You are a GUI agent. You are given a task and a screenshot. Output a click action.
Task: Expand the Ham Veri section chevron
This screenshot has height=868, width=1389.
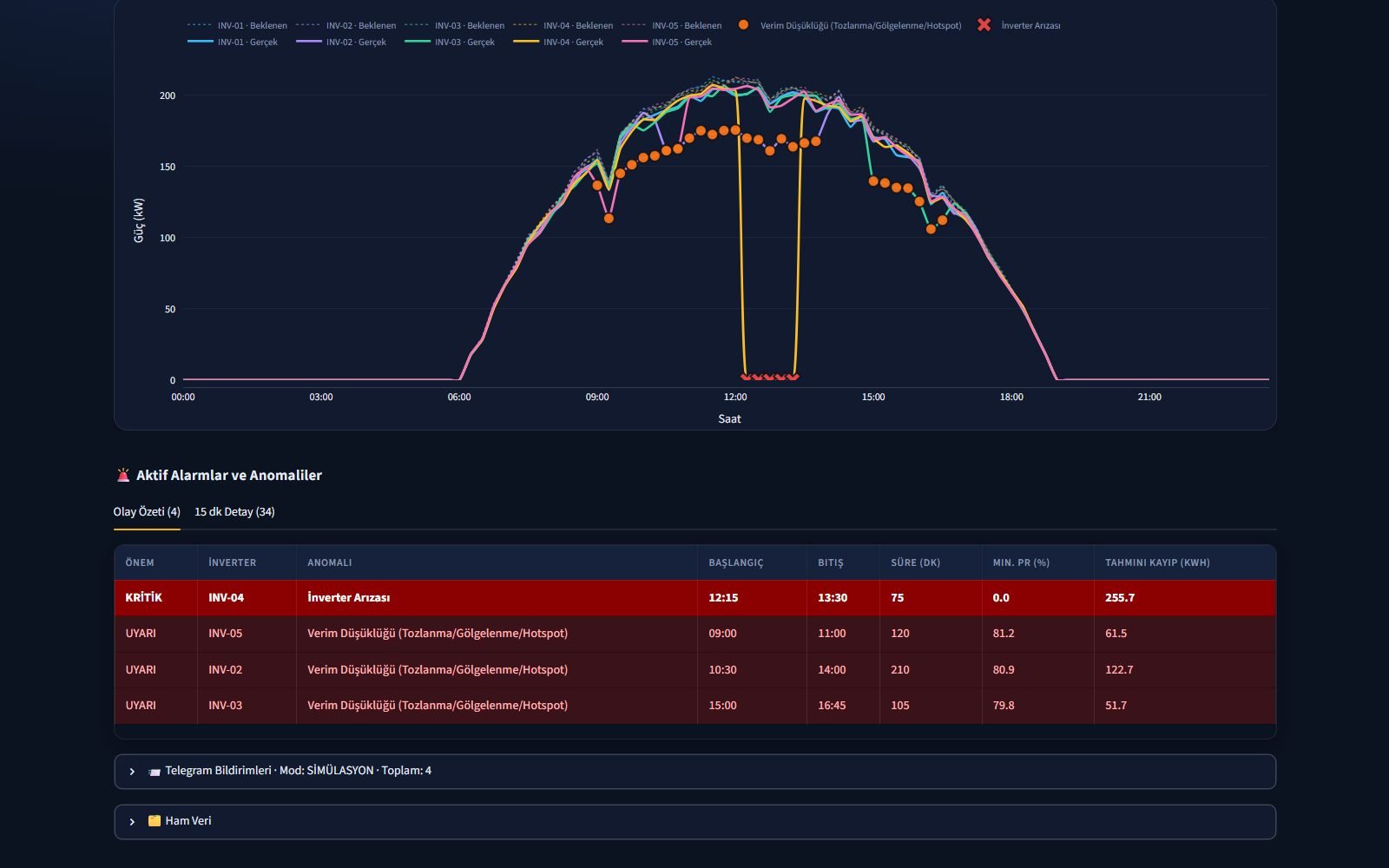[x=132, y=821]
